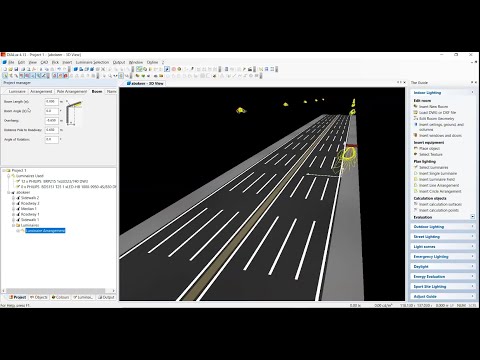This screenshot has width=480, height=360.
Task: Click the Insert calculation surfaces link
Action: click(x=440, y=204)
